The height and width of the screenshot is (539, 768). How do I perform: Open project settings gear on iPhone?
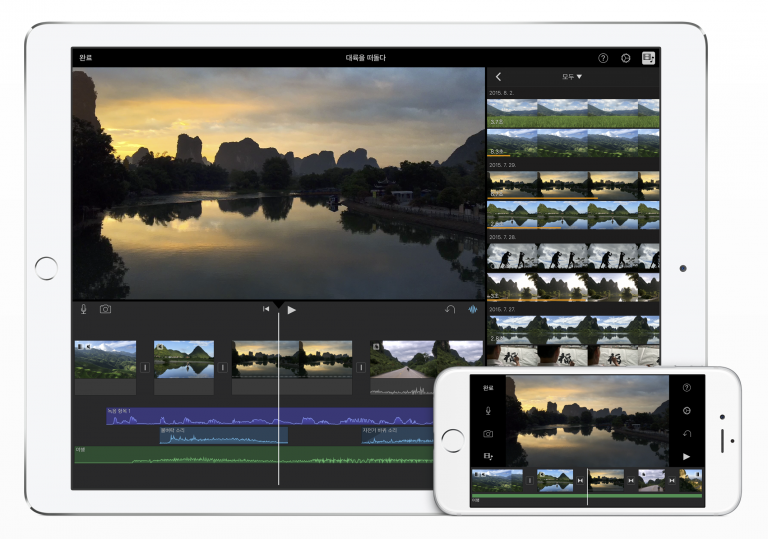[x=687, y=411]
